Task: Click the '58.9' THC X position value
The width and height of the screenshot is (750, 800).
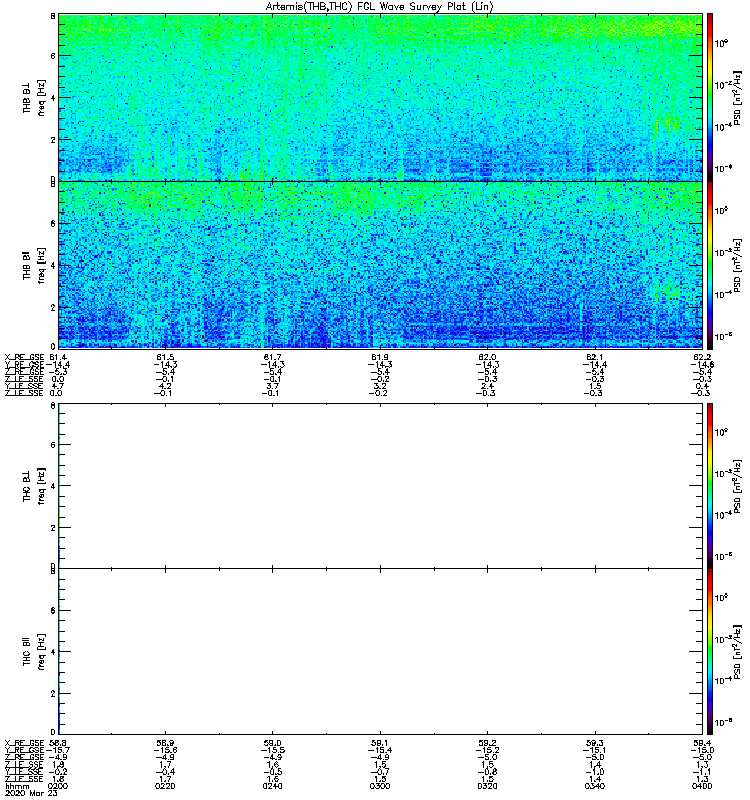Action: (x=165, y=743)
